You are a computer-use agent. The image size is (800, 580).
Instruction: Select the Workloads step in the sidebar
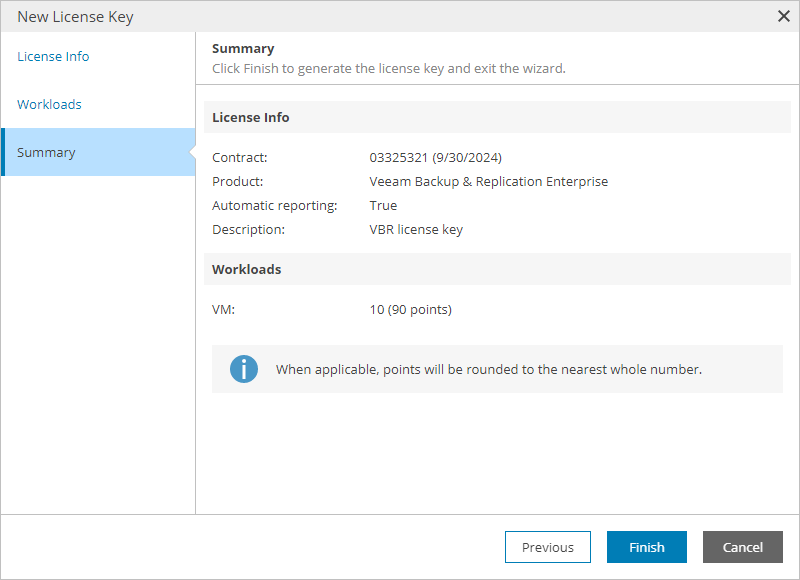click(49, 104)
